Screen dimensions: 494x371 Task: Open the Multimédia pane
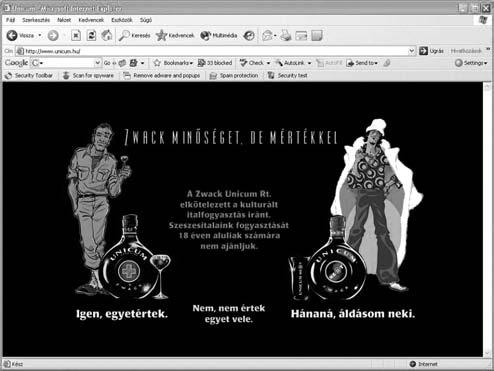(x=219, y=35)
